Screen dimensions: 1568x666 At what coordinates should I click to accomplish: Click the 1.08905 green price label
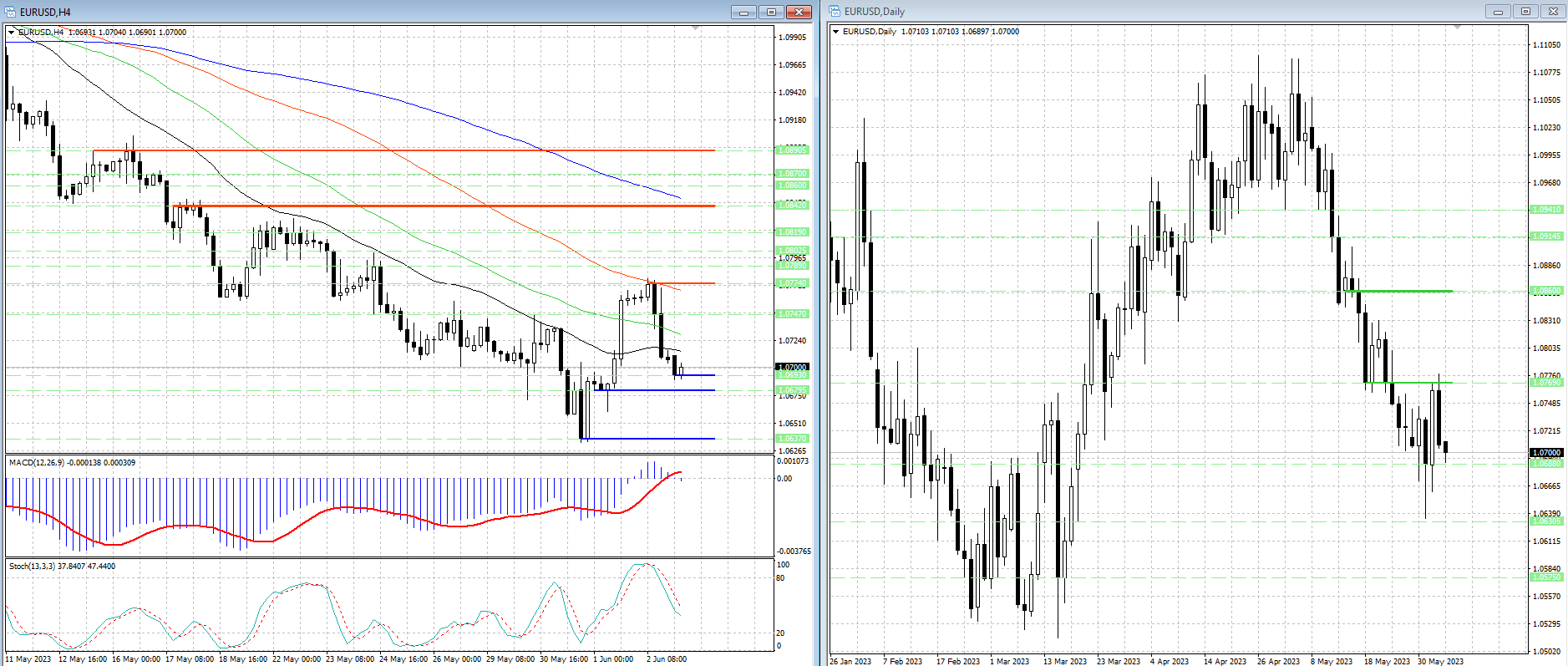click(x=793, y=150)
